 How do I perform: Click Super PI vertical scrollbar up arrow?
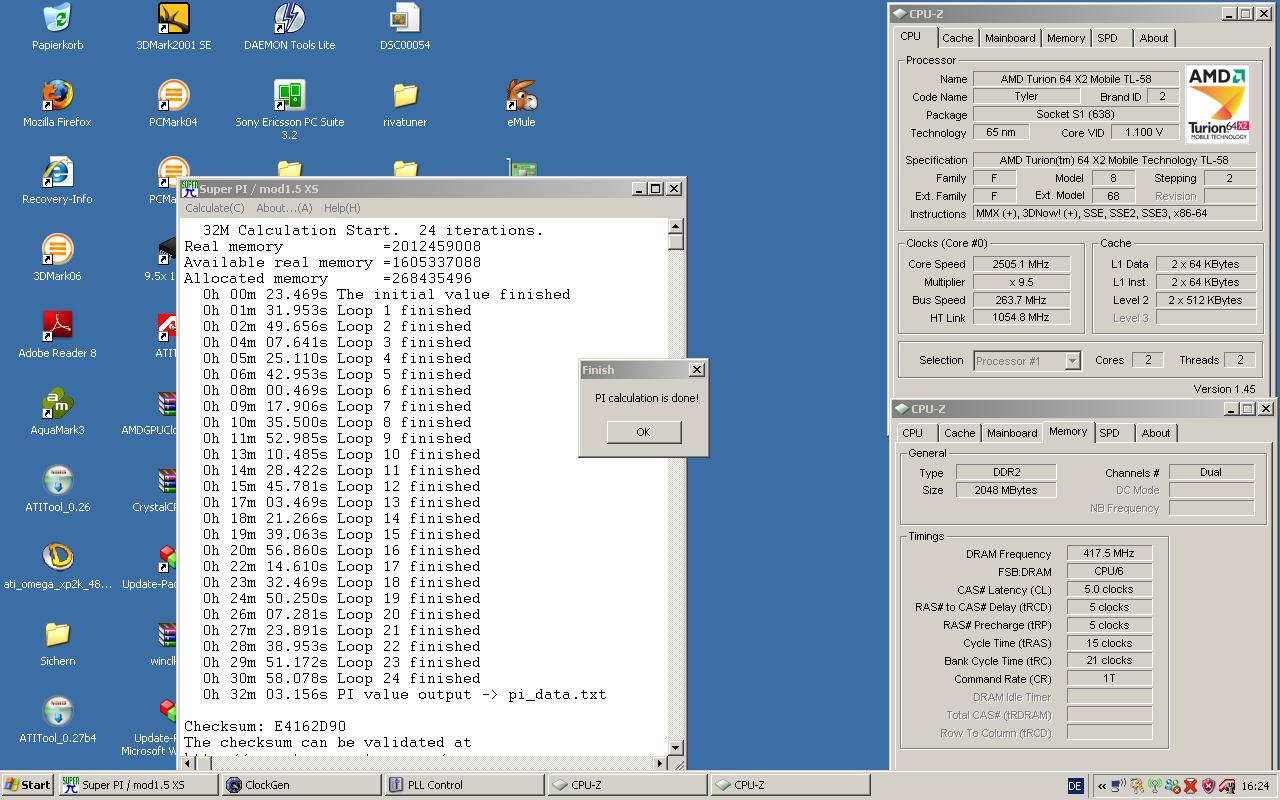(676, 227)
